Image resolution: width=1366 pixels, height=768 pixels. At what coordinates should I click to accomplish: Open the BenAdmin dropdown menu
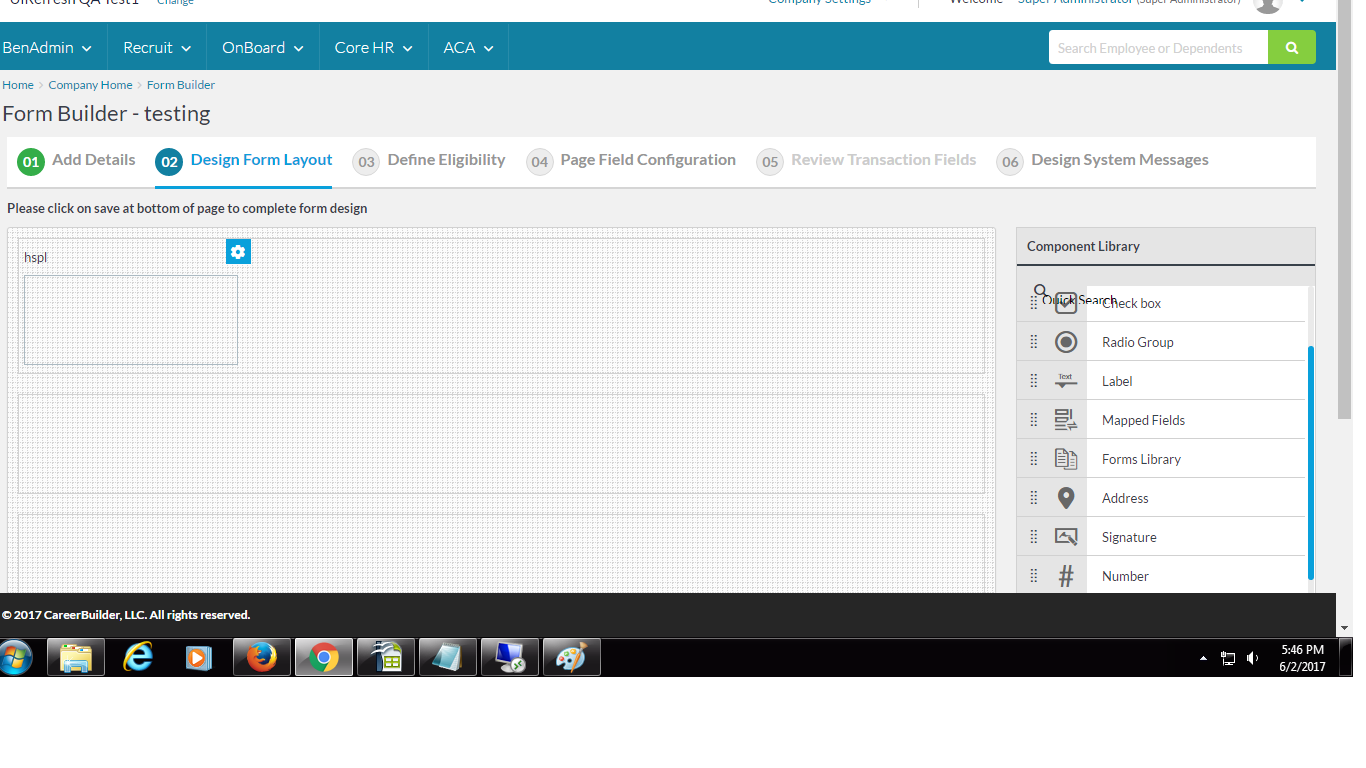point(47,48)
